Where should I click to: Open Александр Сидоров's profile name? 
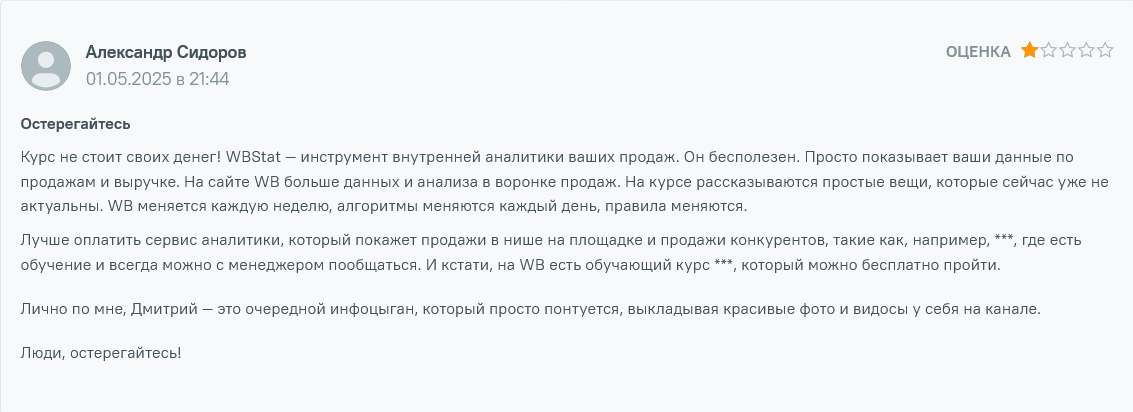166,52
